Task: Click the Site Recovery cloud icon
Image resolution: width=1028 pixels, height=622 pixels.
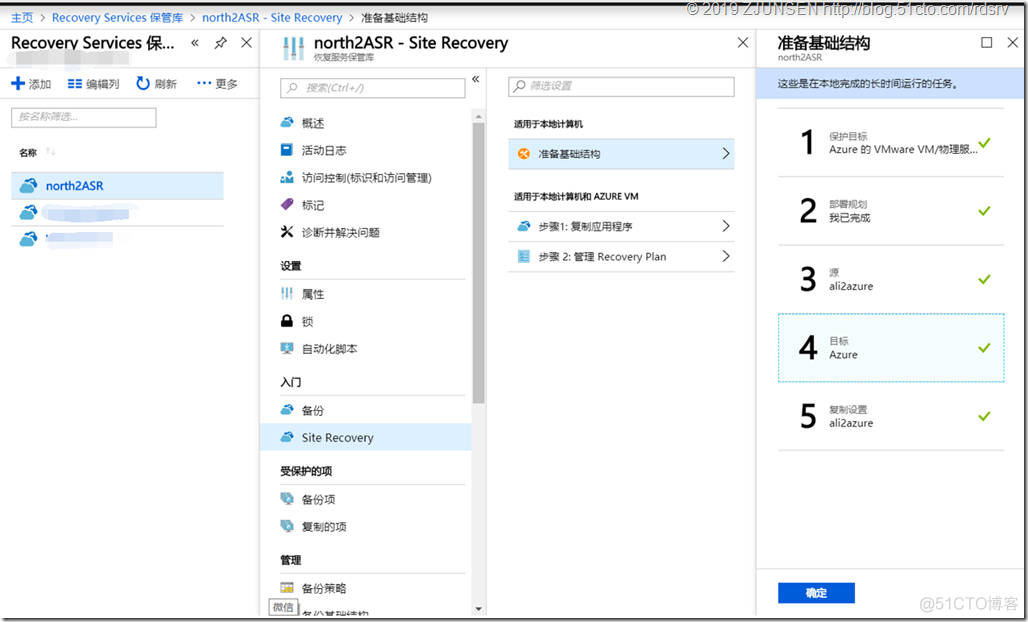Action: click(x=287, y=437)
